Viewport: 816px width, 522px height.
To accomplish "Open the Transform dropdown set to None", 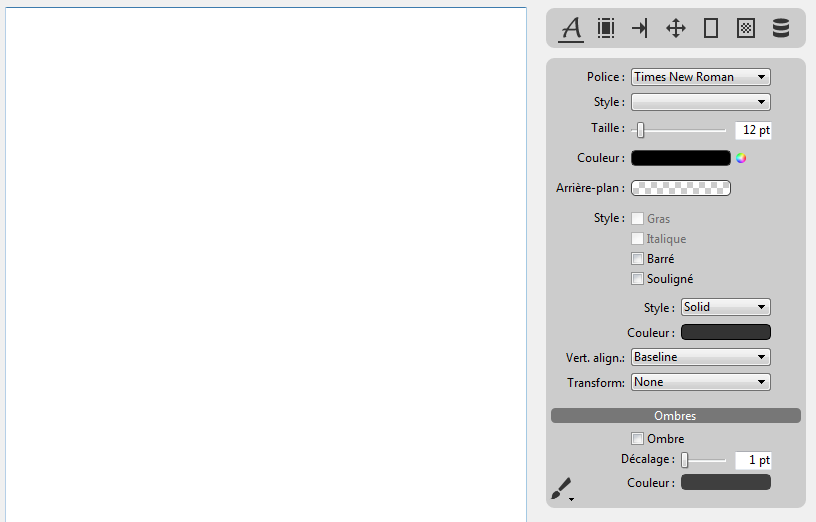I will click(700, 382).
